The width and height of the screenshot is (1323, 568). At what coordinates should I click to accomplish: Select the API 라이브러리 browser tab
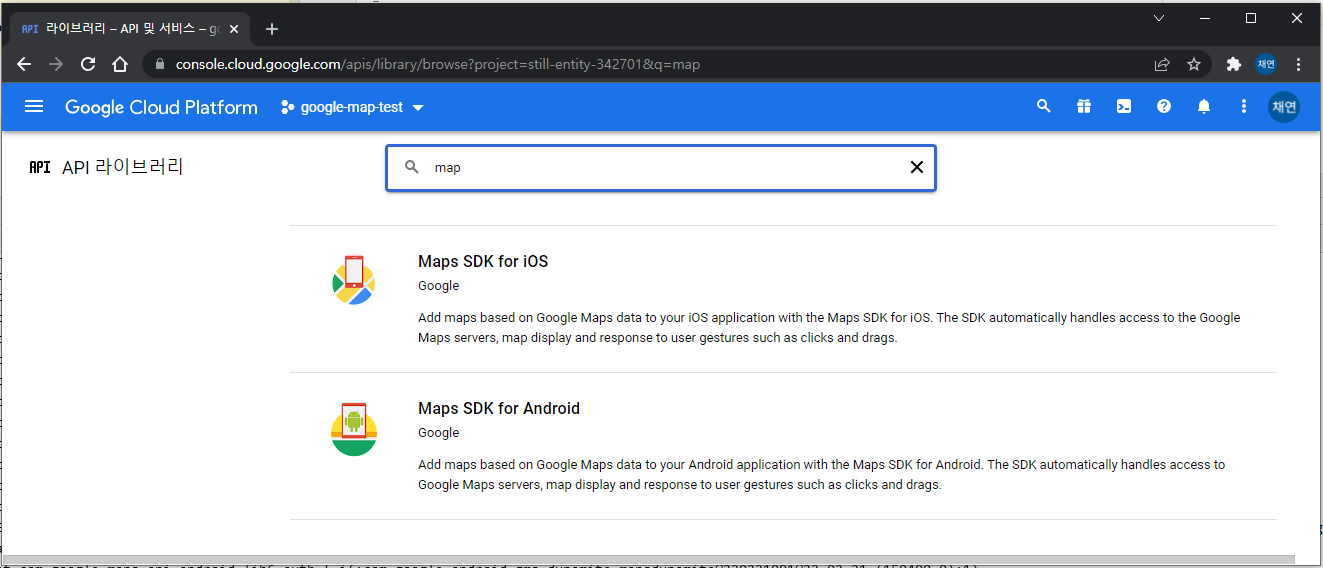click(x=130, y=29)
